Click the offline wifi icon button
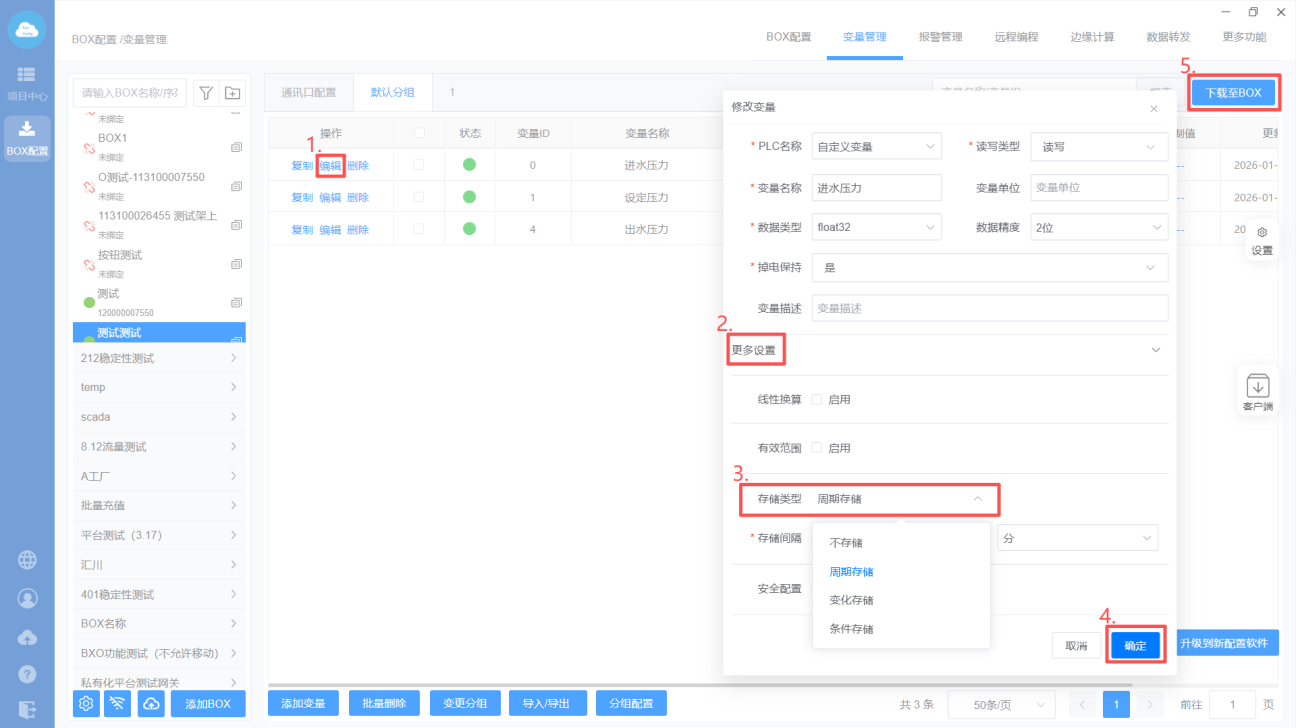1296x728 pixels. pos(119,704)
